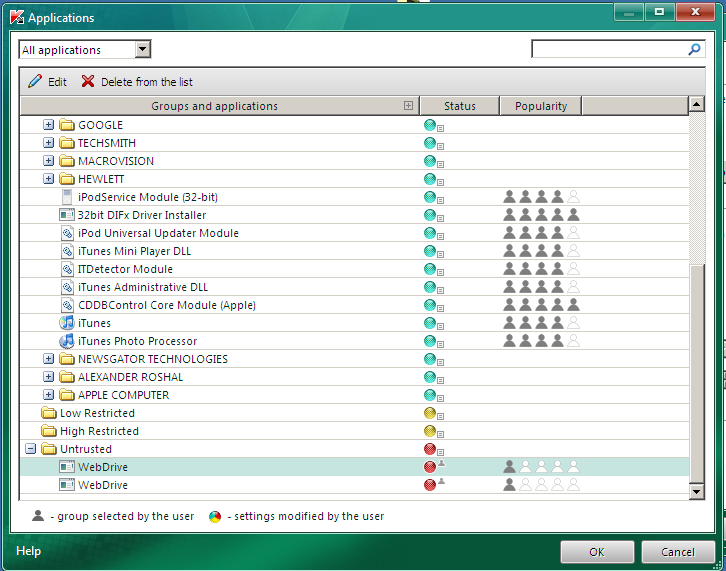
Task: Collapse the Untrusted group
Action: pos(31,449)
